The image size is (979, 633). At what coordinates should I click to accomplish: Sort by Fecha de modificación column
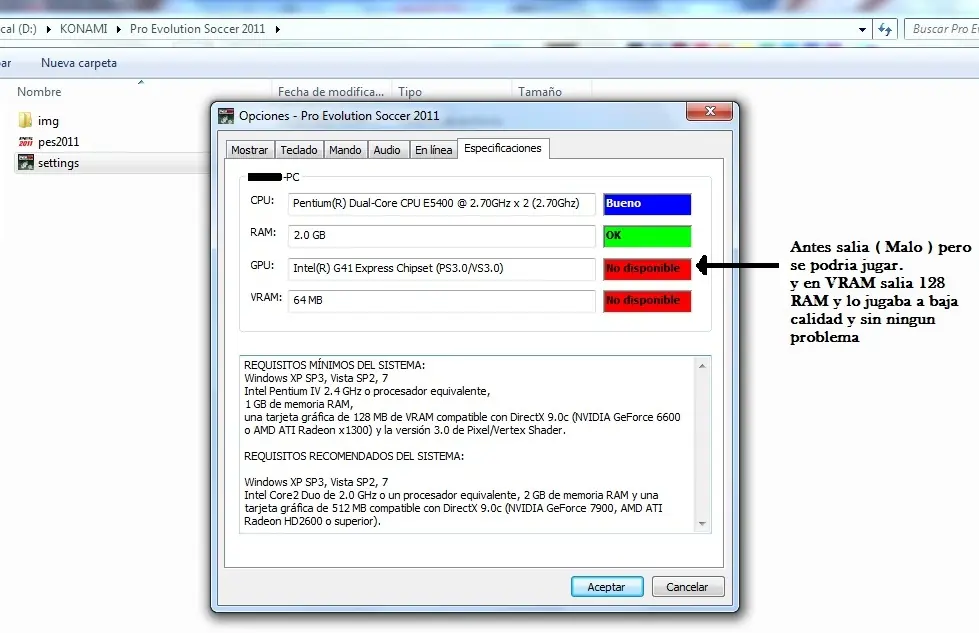click(331, 92)
